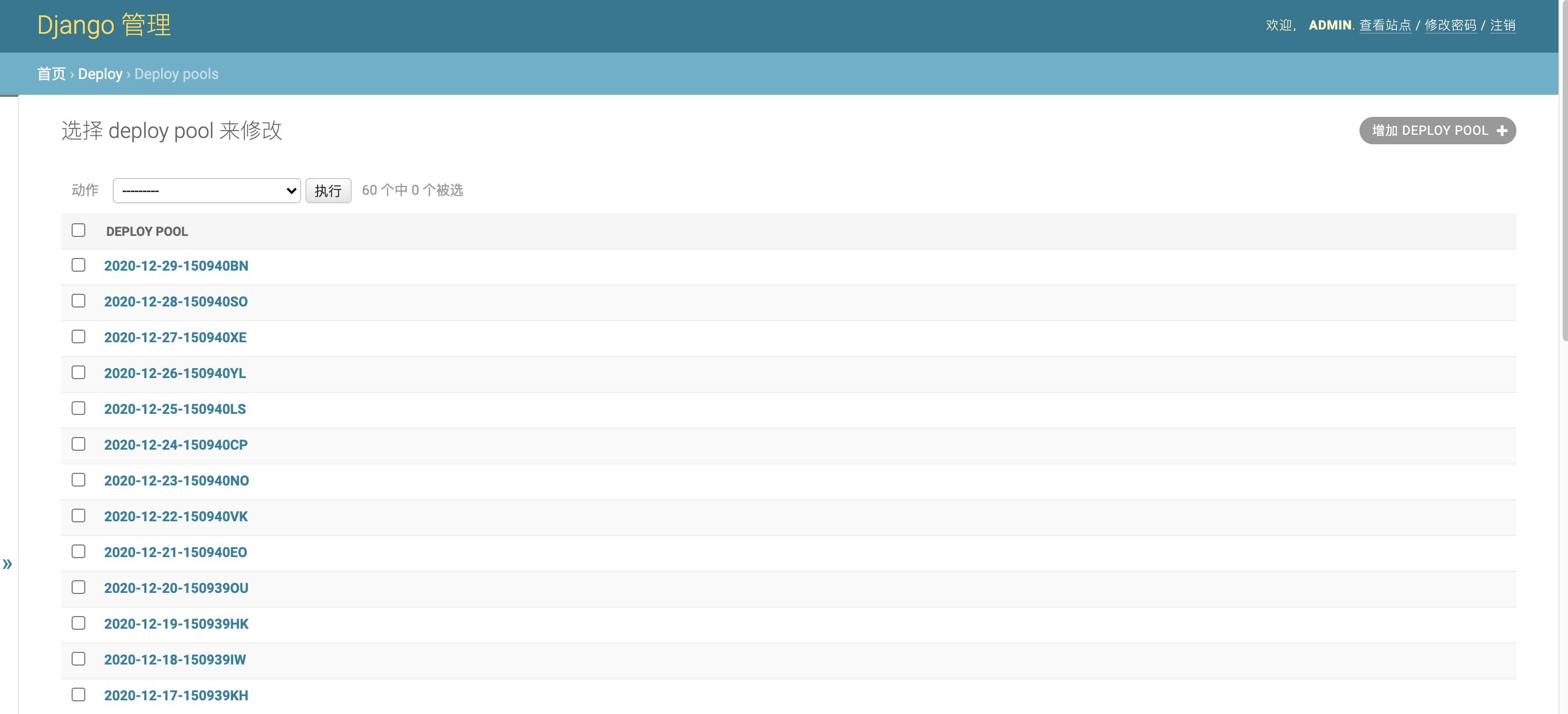Open the 查看站点 link

tap(1385, 25)
